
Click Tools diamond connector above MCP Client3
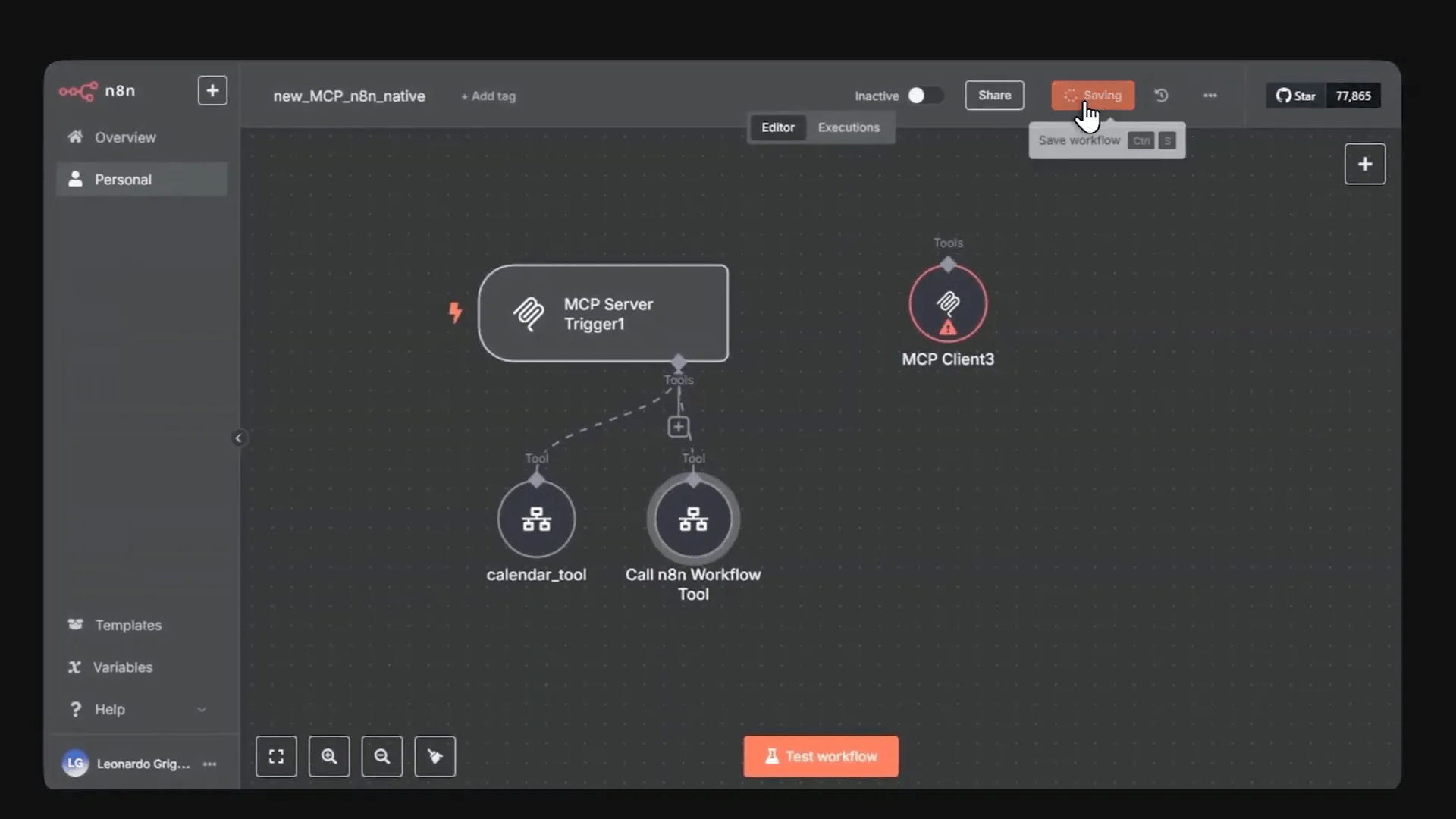[x=948, y=265]
